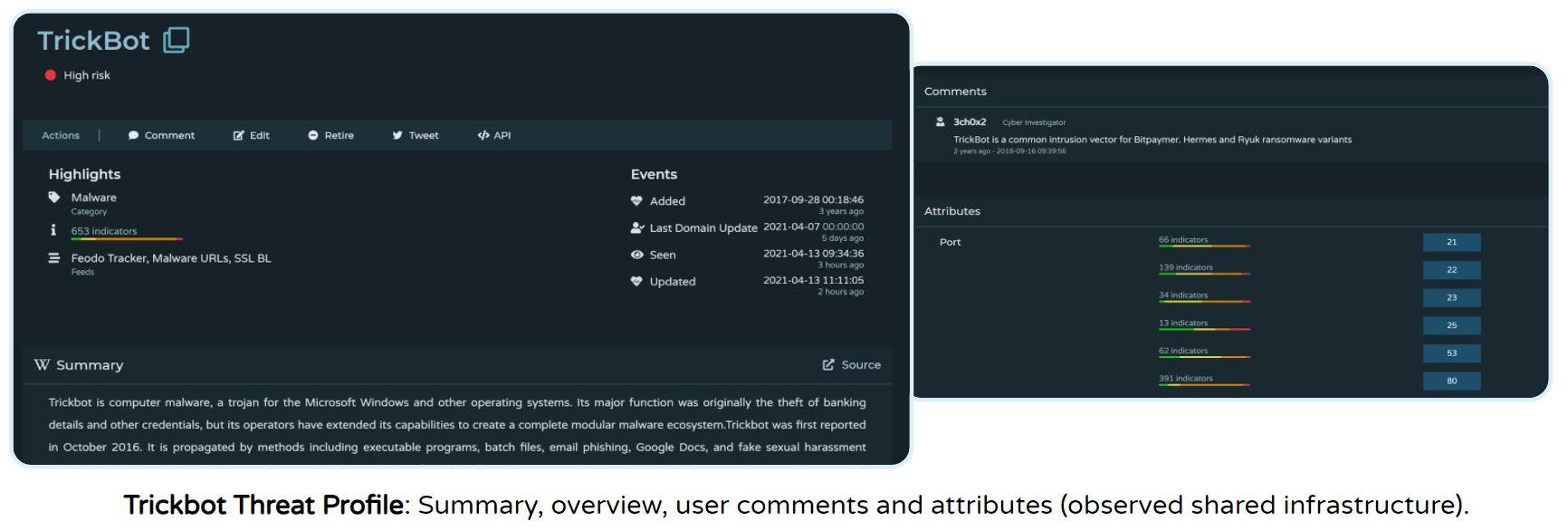Click the High risk label text
Screen dimensions: 1568x531
click(87, 75)
